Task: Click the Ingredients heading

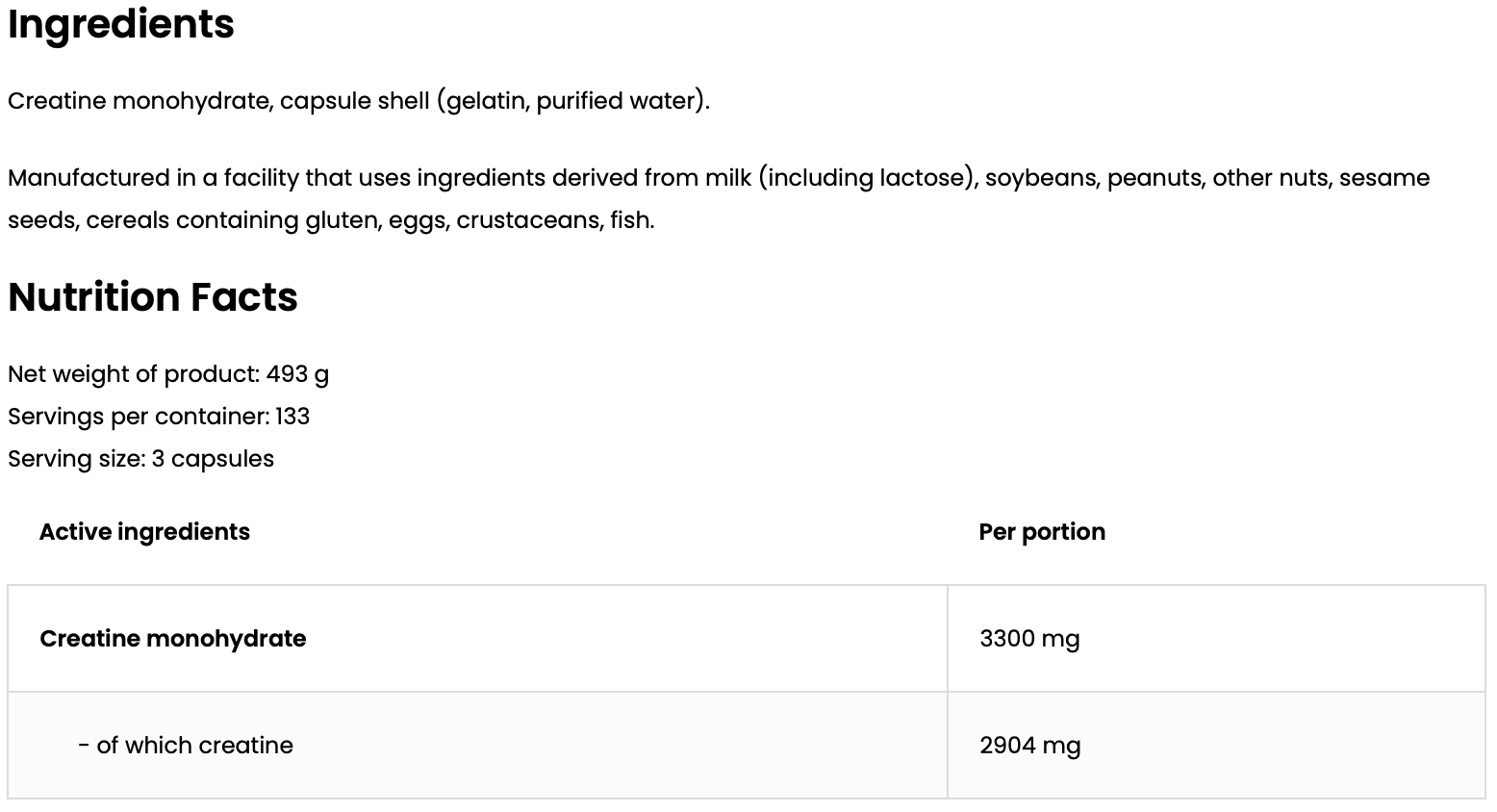Action: point(121,24)
